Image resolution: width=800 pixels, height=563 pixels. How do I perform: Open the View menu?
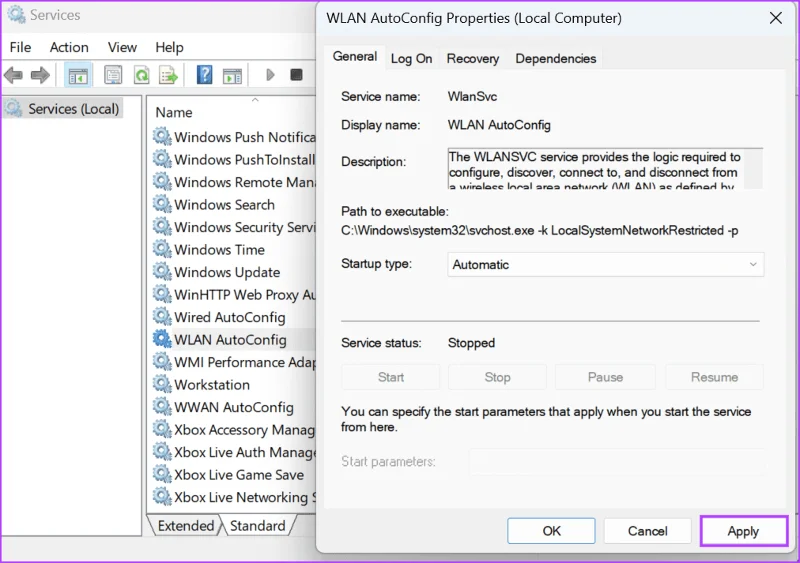pos(122,47)
